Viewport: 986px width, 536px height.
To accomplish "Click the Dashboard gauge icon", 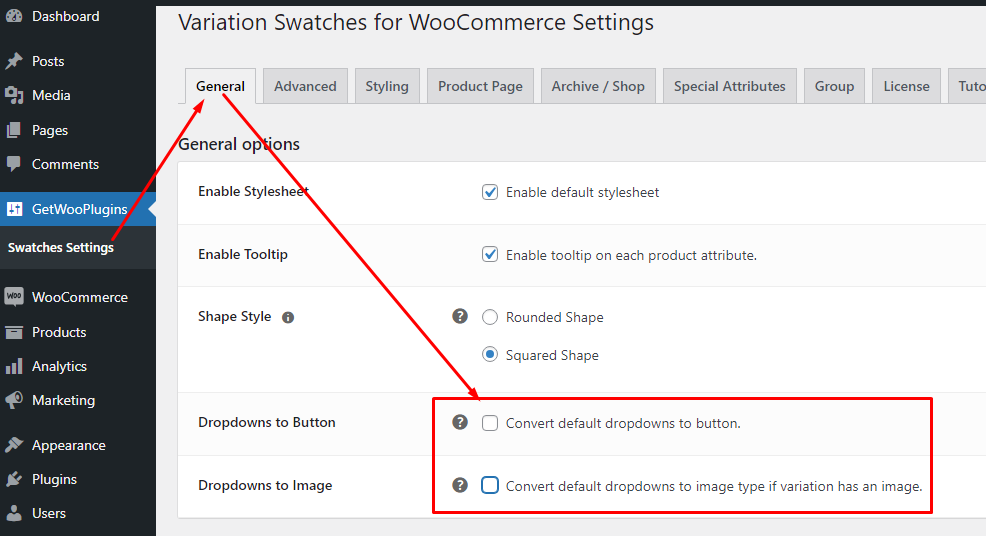I will pos(14,16).
